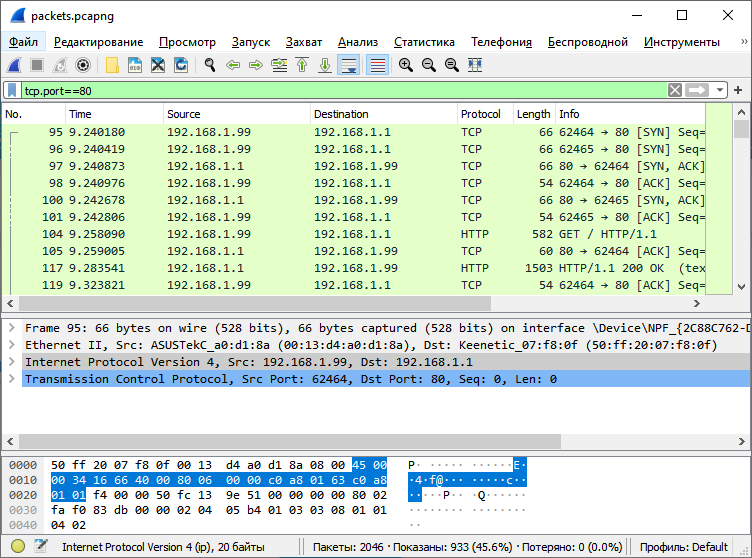The width and height of the screenshot is (752, 558).
Task: Open the expert information status circle
Action: pyautogui.click(x=15, y=547)
